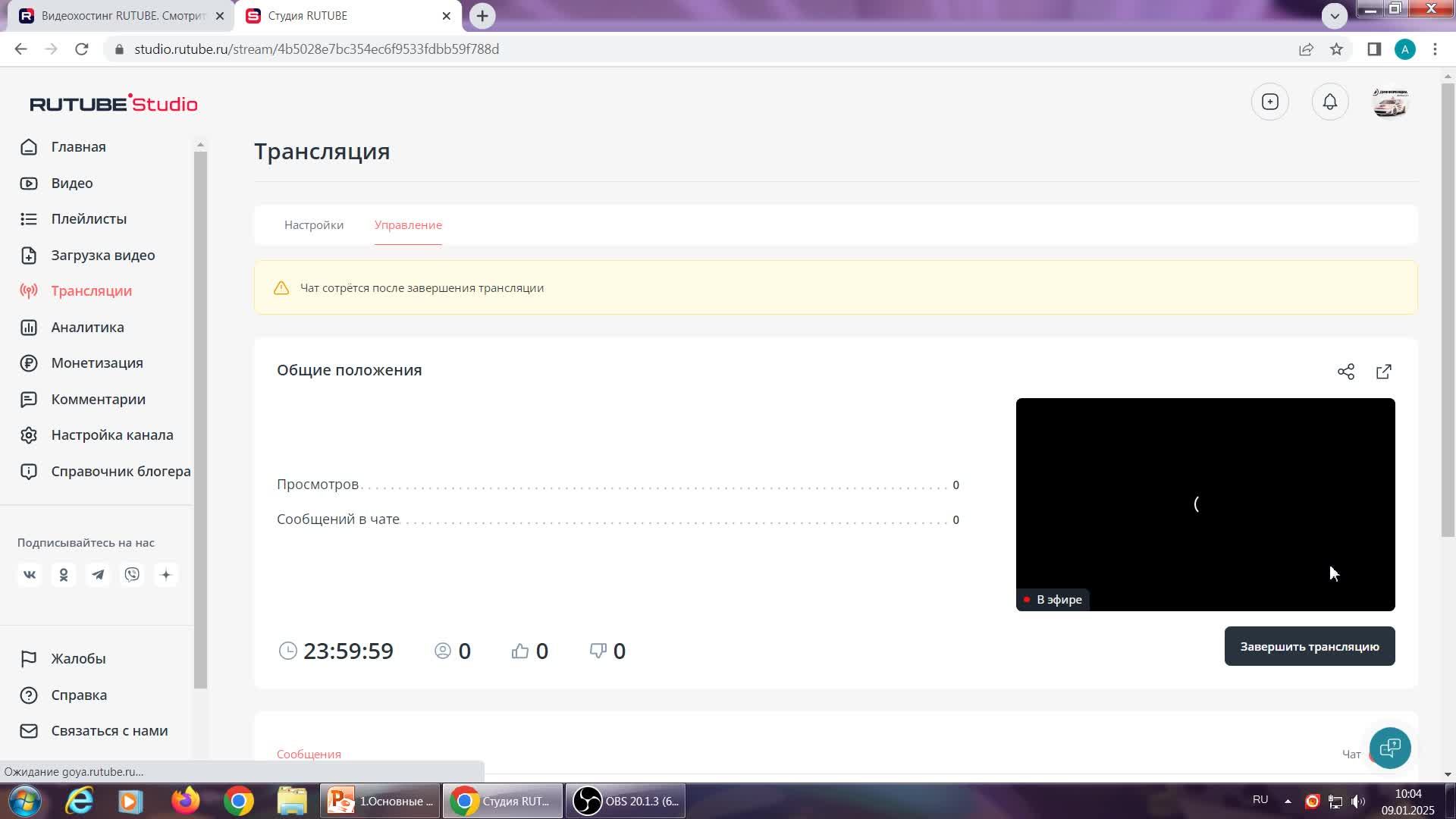1456x819 pixels.
Task: Open the VK social link icon
Action: pos(30,575)
